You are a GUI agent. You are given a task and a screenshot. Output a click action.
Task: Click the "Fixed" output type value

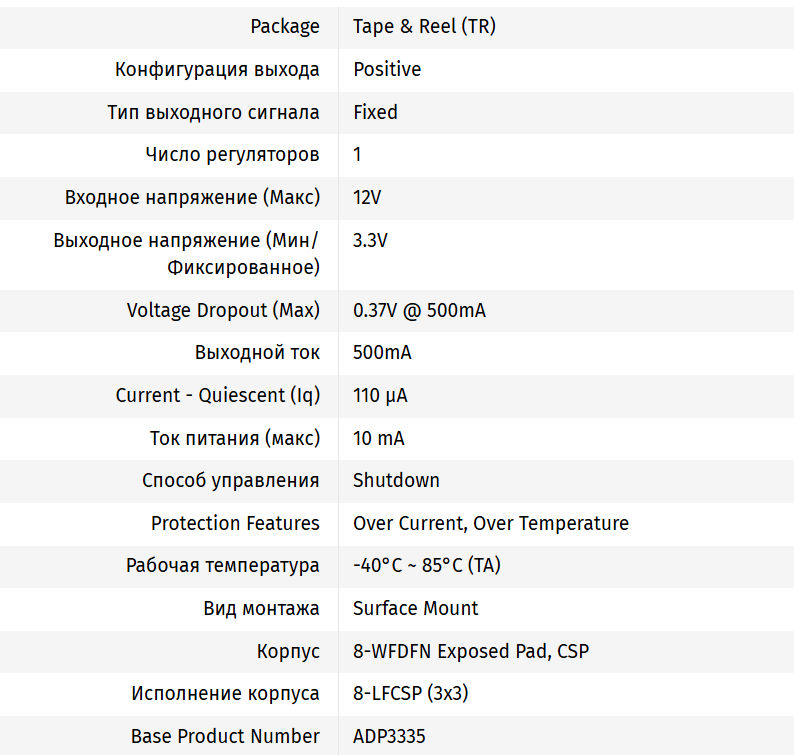[375, 113]
